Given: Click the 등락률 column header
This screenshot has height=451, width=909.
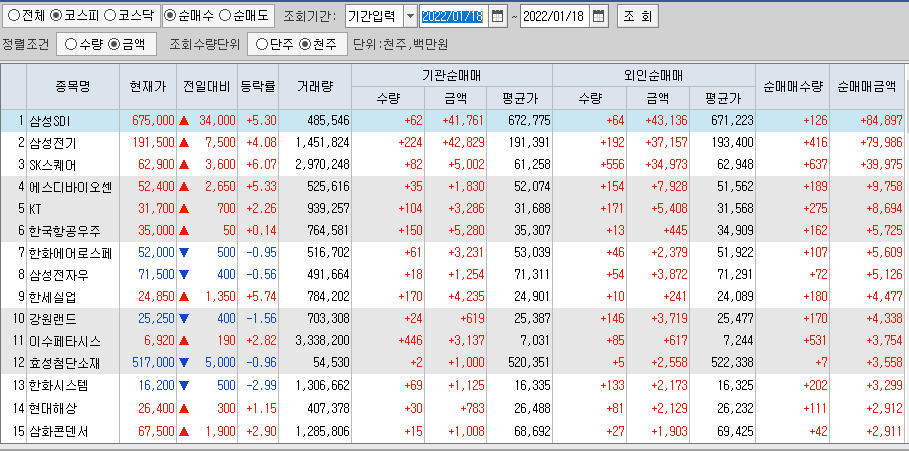Looking at the screenshot, I should 258,87.
